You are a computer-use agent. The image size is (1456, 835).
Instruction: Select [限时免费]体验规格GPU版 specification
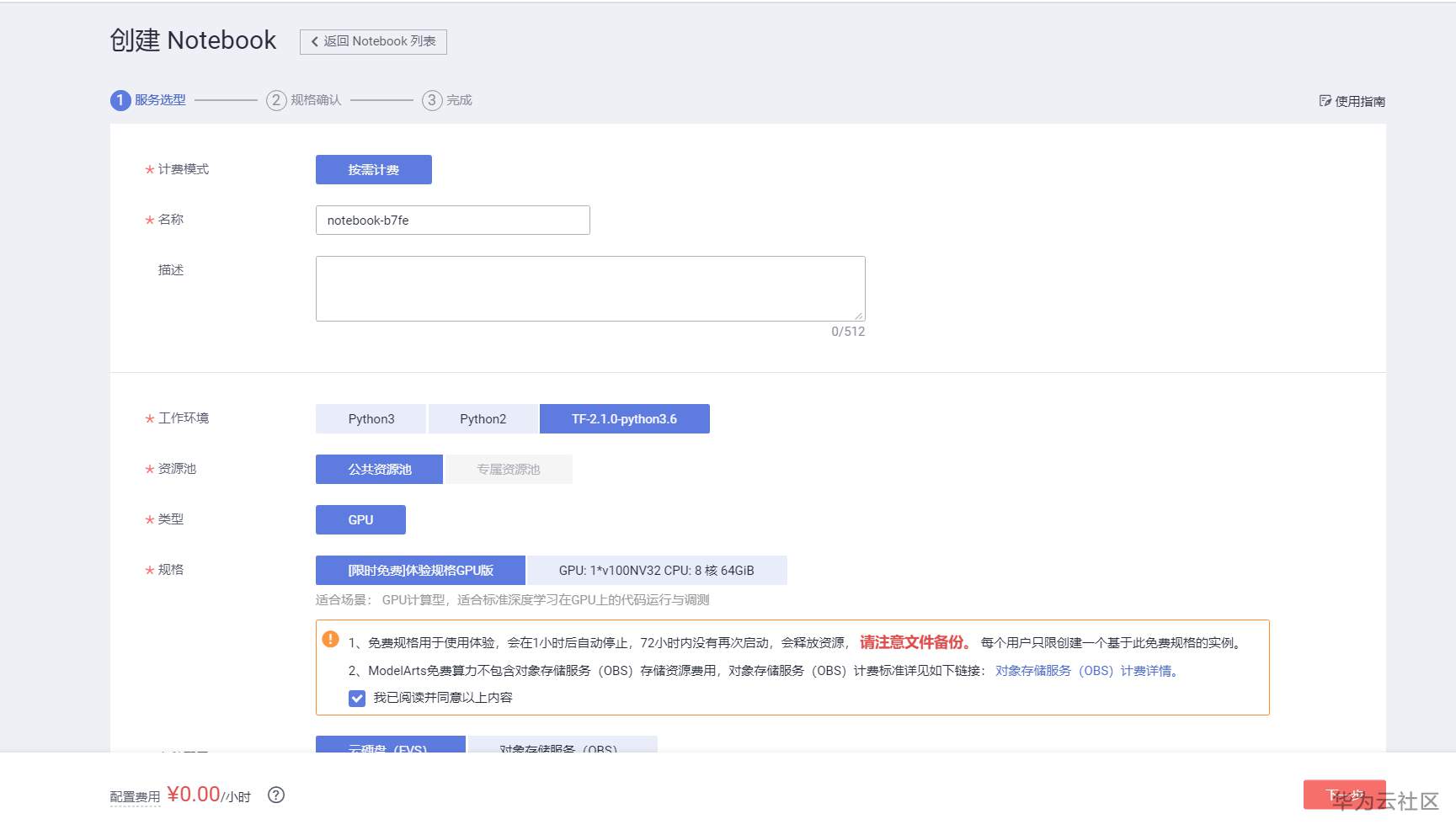[420, 570]
